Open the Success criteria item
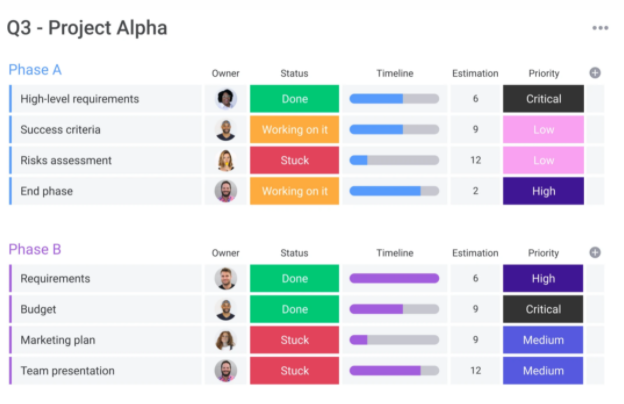 (60, 130)
